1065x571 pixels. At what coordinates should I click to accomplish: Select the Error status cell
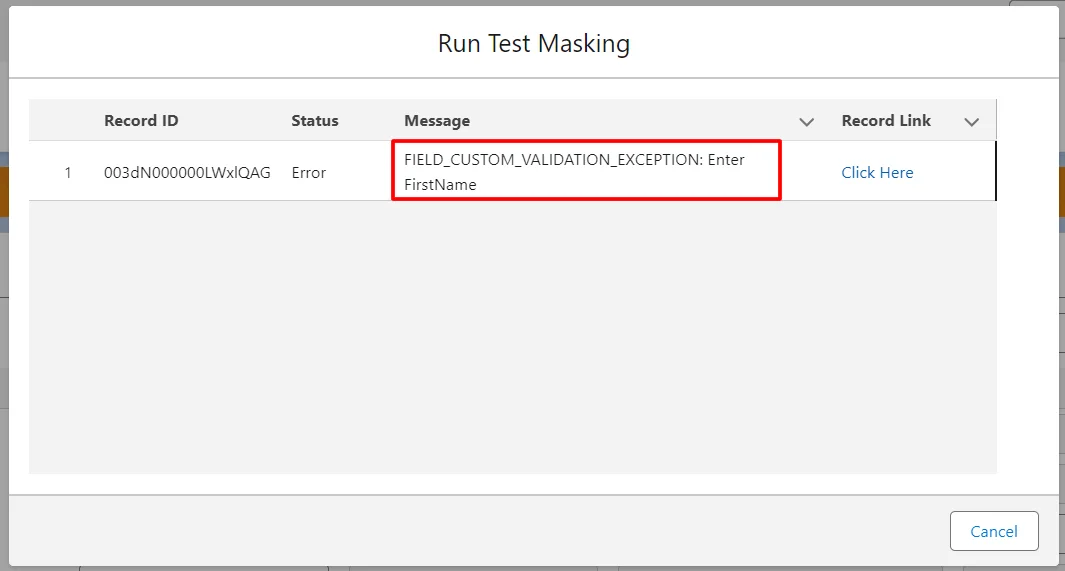point(309,172)
